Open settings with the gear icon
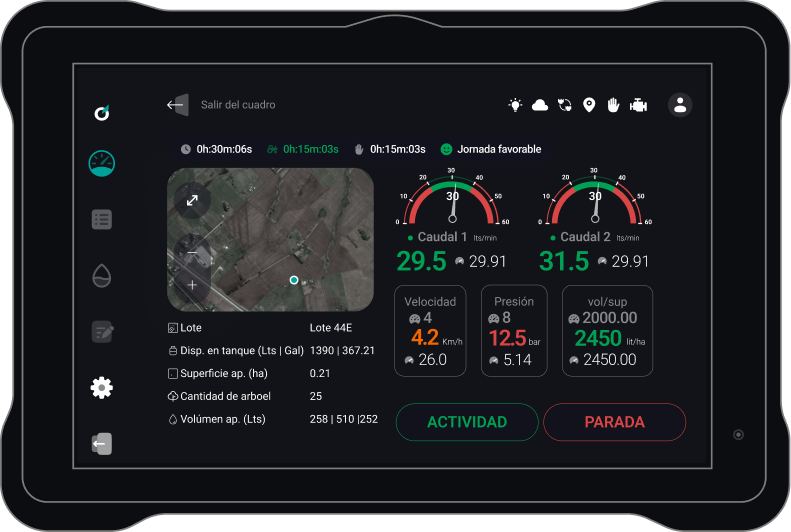This screenshot has height=532, width=791. pyautogui.click(x=101, y=388)
